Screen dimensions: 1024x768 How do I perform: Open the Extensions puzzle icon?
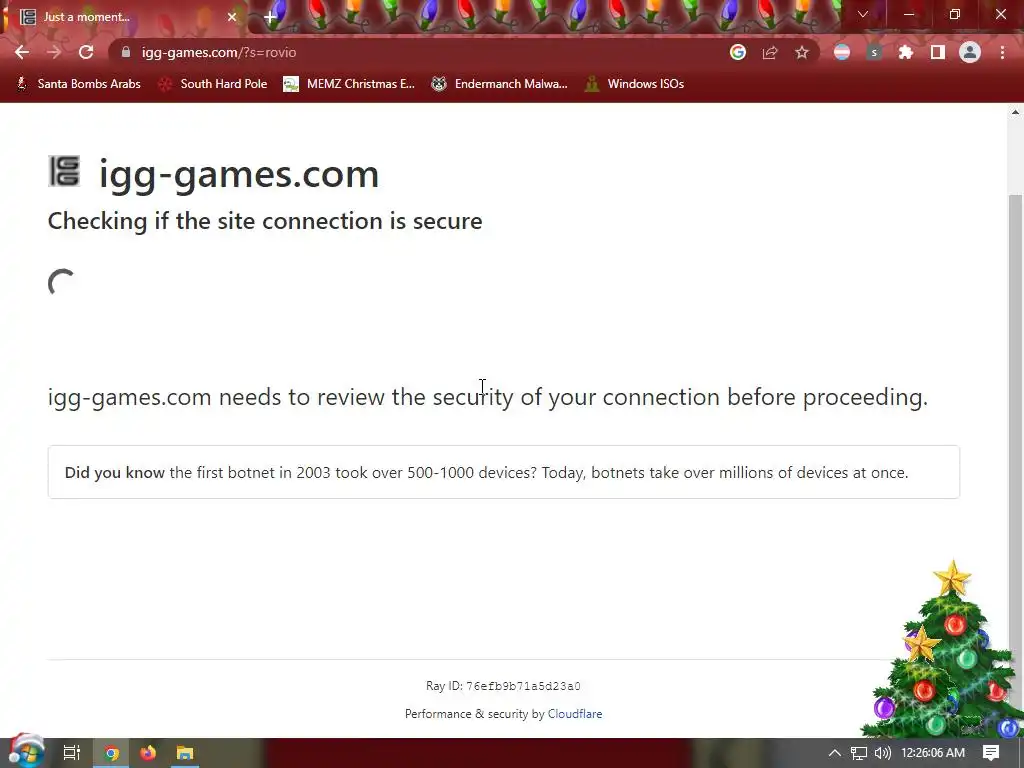(906, 52)
